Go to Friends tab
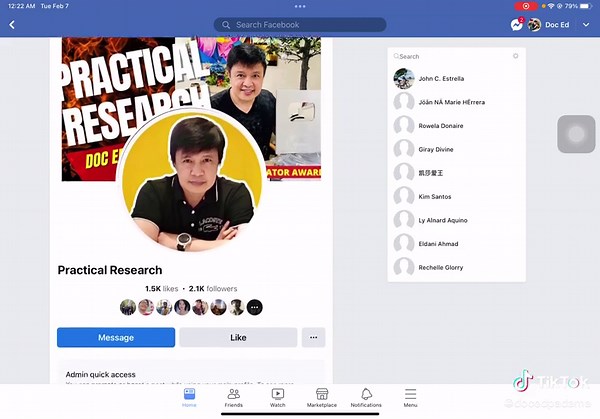 [233, 398]
